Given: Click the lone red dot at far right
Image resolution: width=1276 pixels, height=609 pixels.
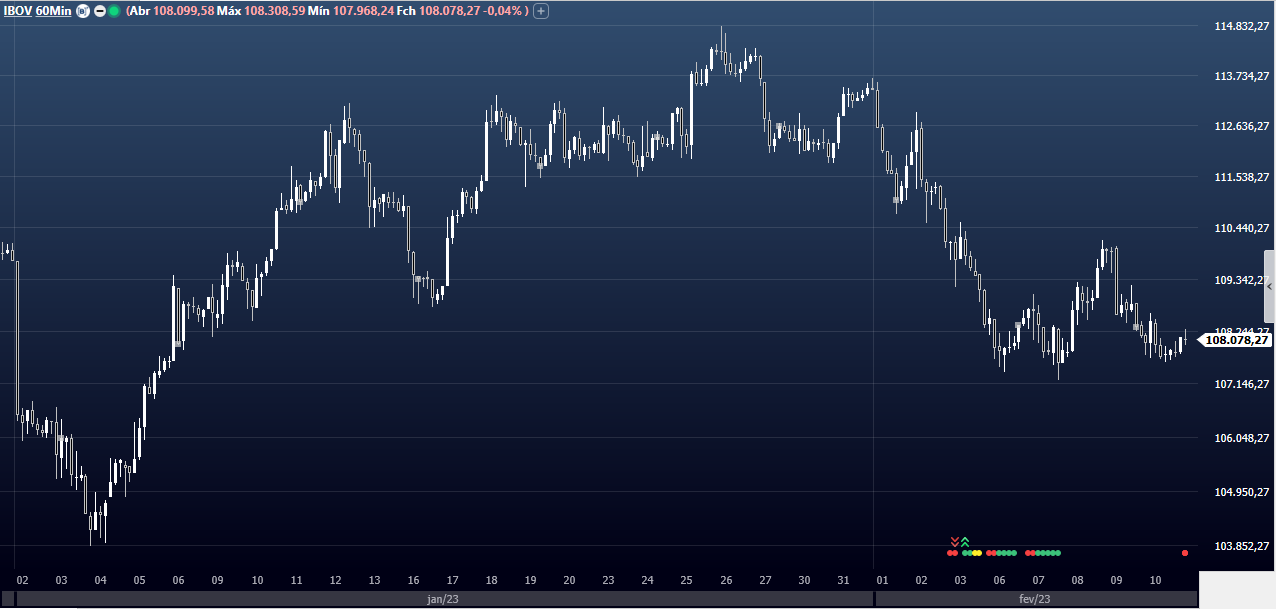Looking at the screenshot, I should pyautogui.click(x=1185, y=553).
